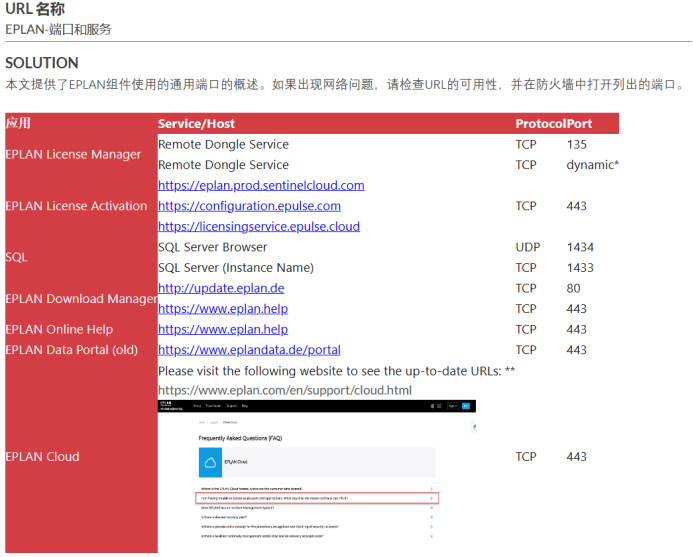
Task: Click the EPLAN logo in embedded webpage header
Action: (169, 406)
